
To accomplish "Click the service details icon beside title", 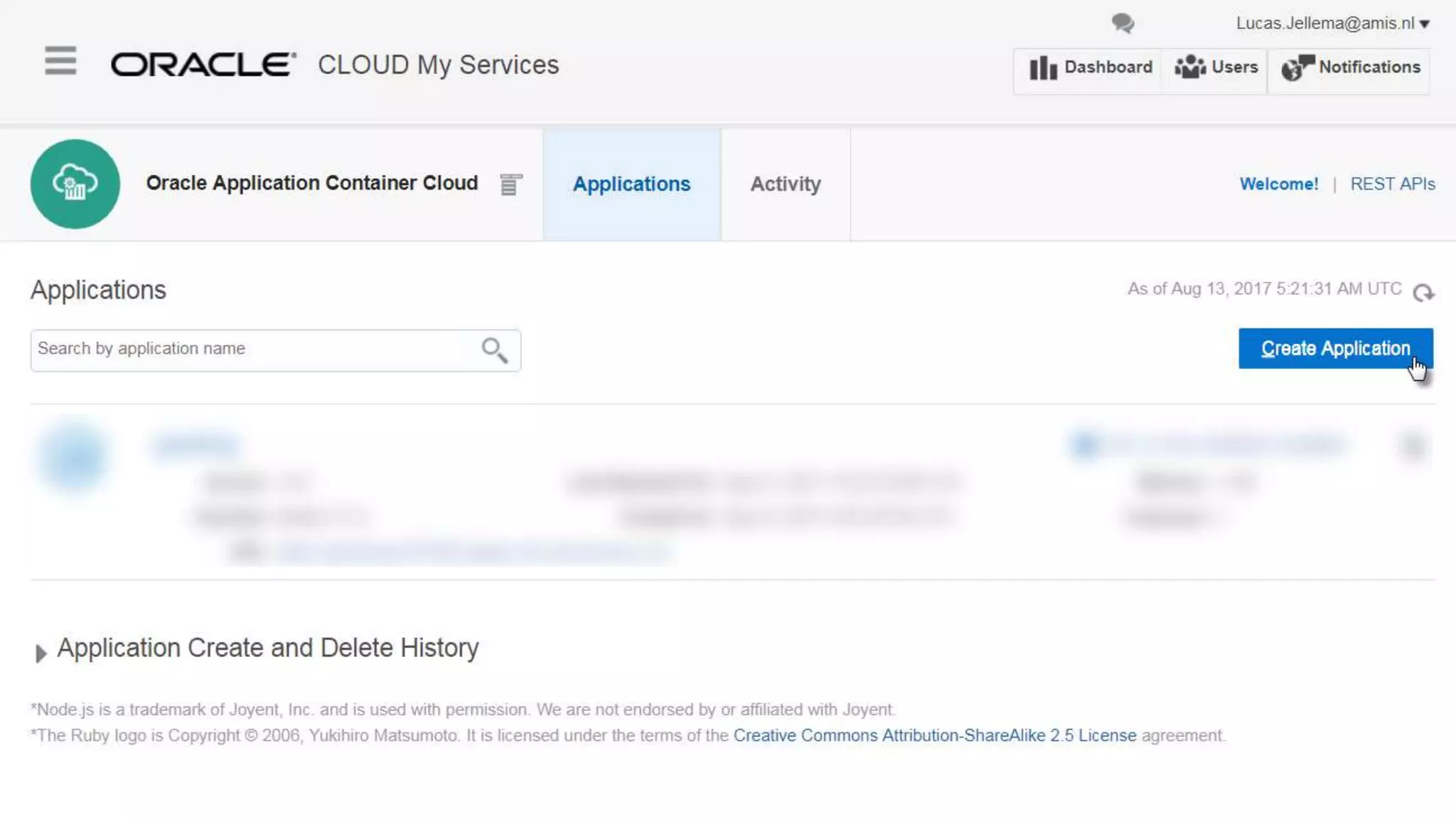I will pos(510,185).
